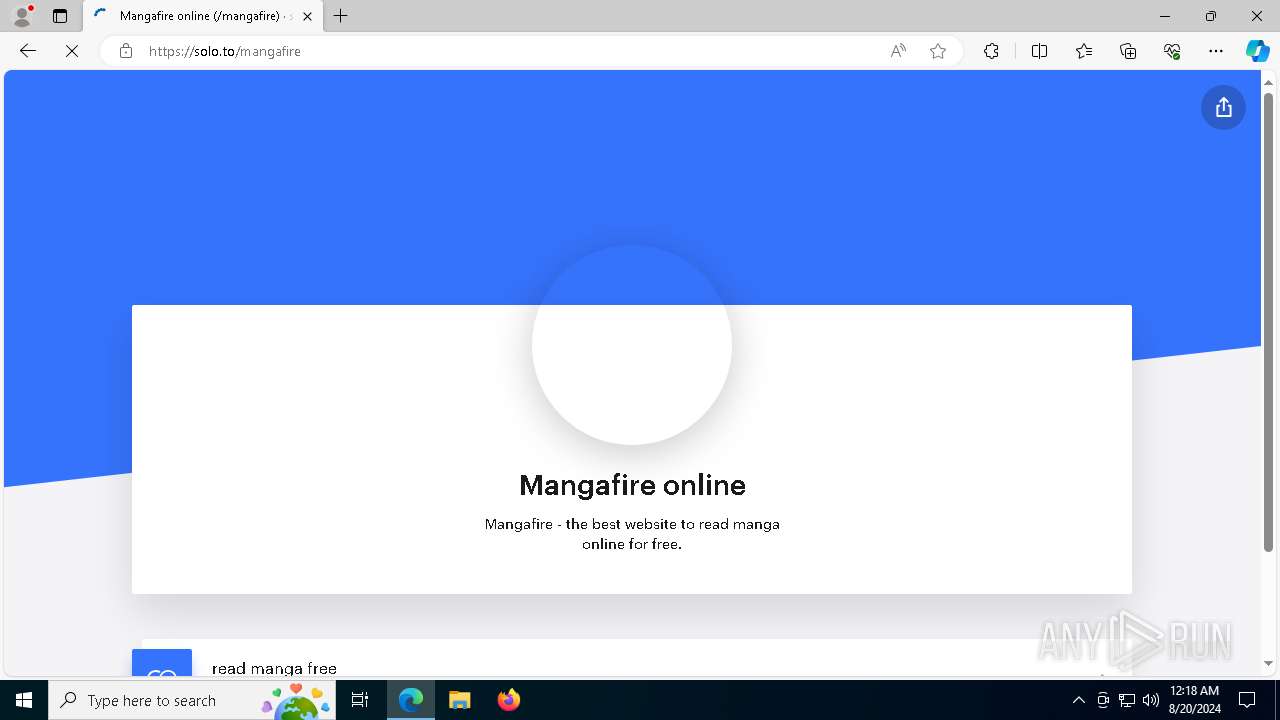The image size is (1280, 720).
Task: Click the taskbar search box
Action: (x=193, y=700)
